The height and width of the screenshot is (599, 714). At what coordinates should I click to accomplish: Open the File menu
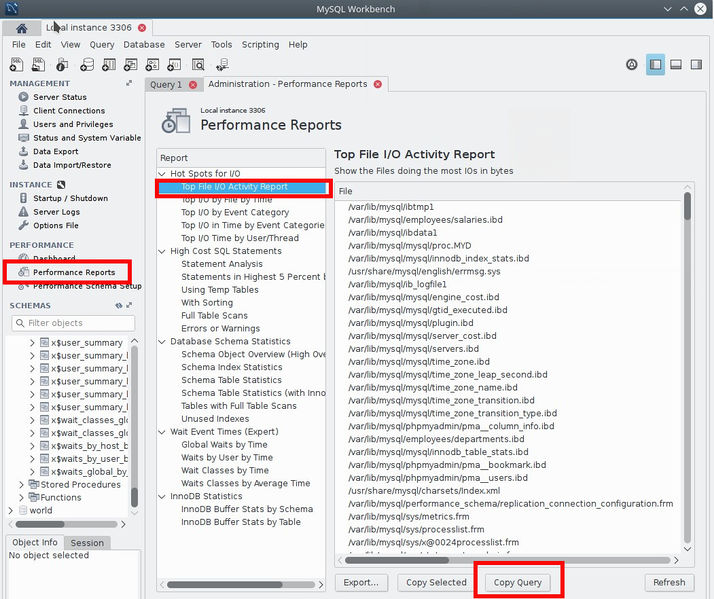19,45
